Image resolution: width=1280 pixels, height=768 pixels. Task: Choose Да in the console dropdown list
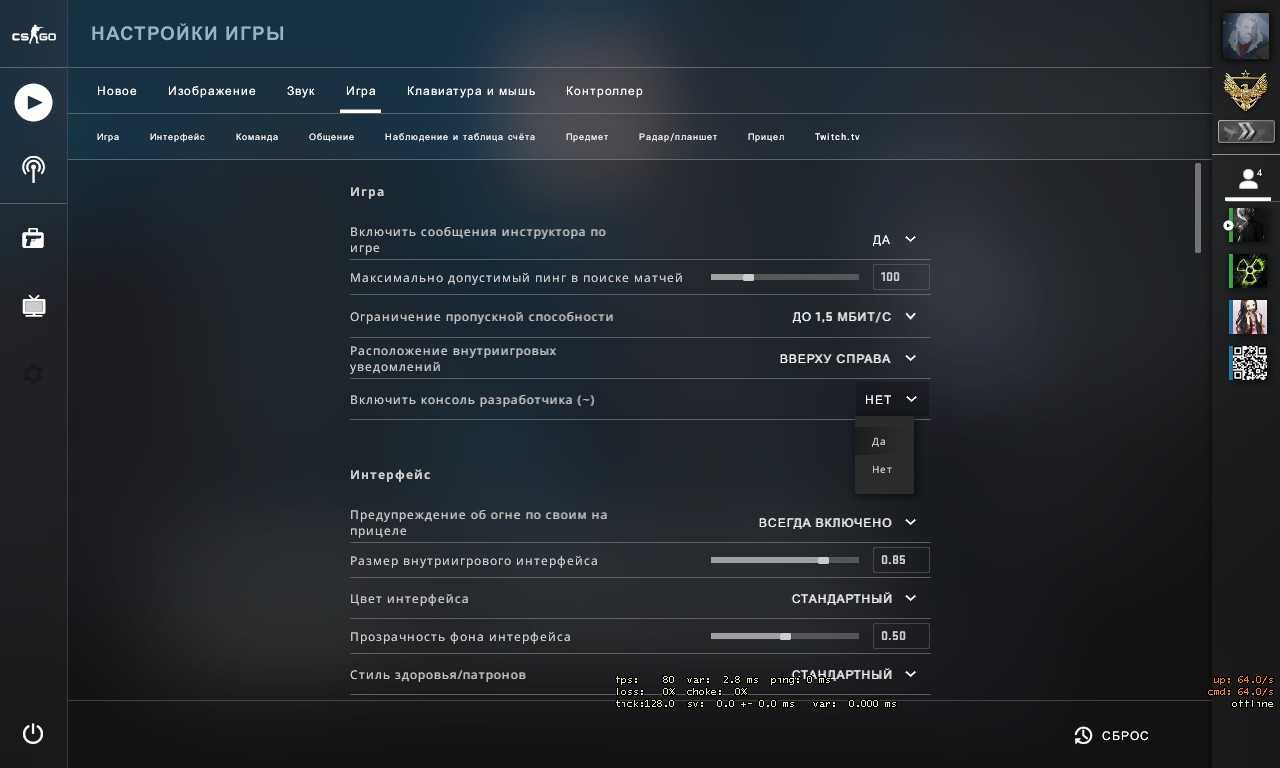[884, 442]
